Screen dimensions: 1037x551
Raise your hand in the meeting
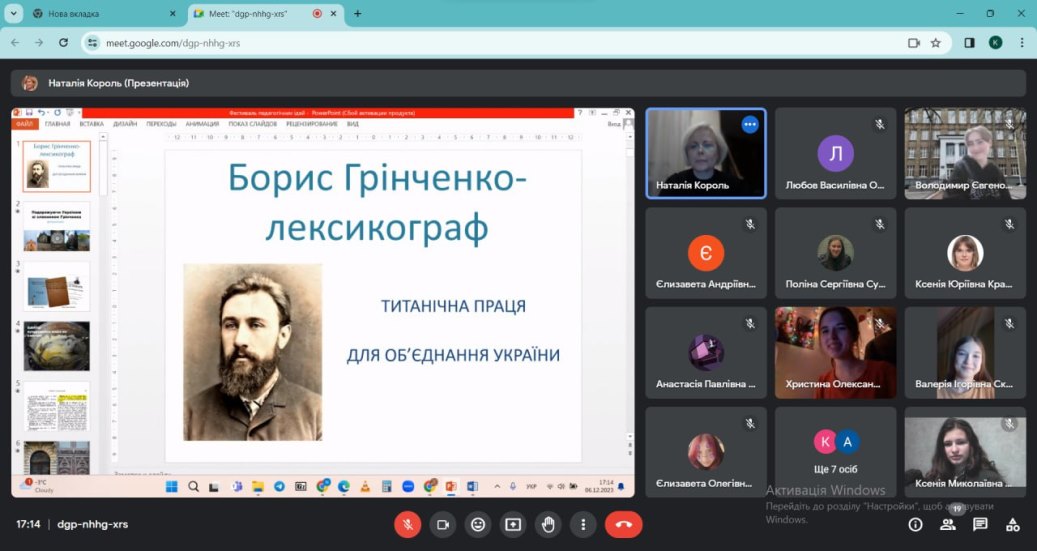coord(548,525)
